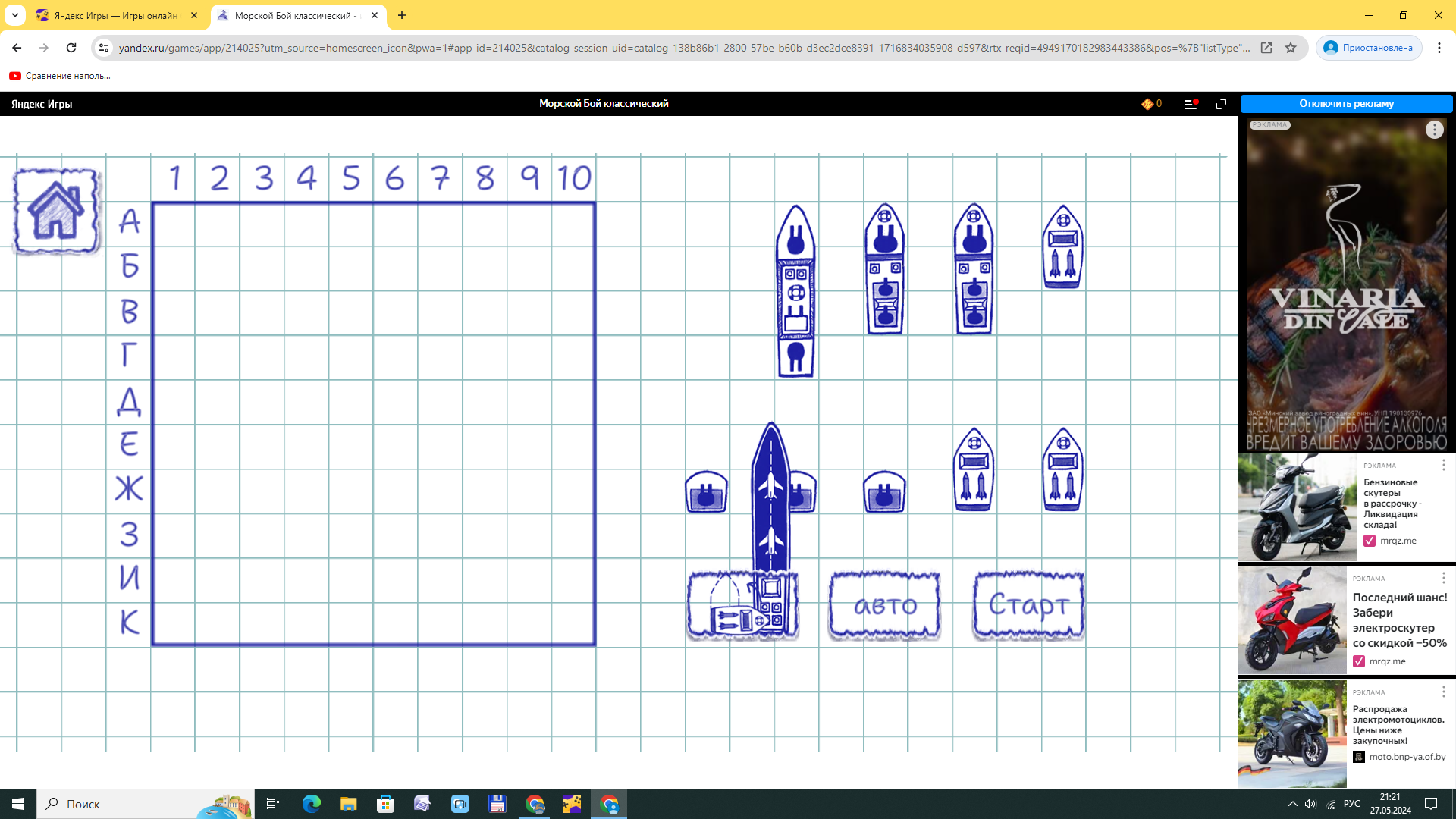Open the Yandex Games menu icon
Screen dimensions: 1456x819
[1190, 104]
